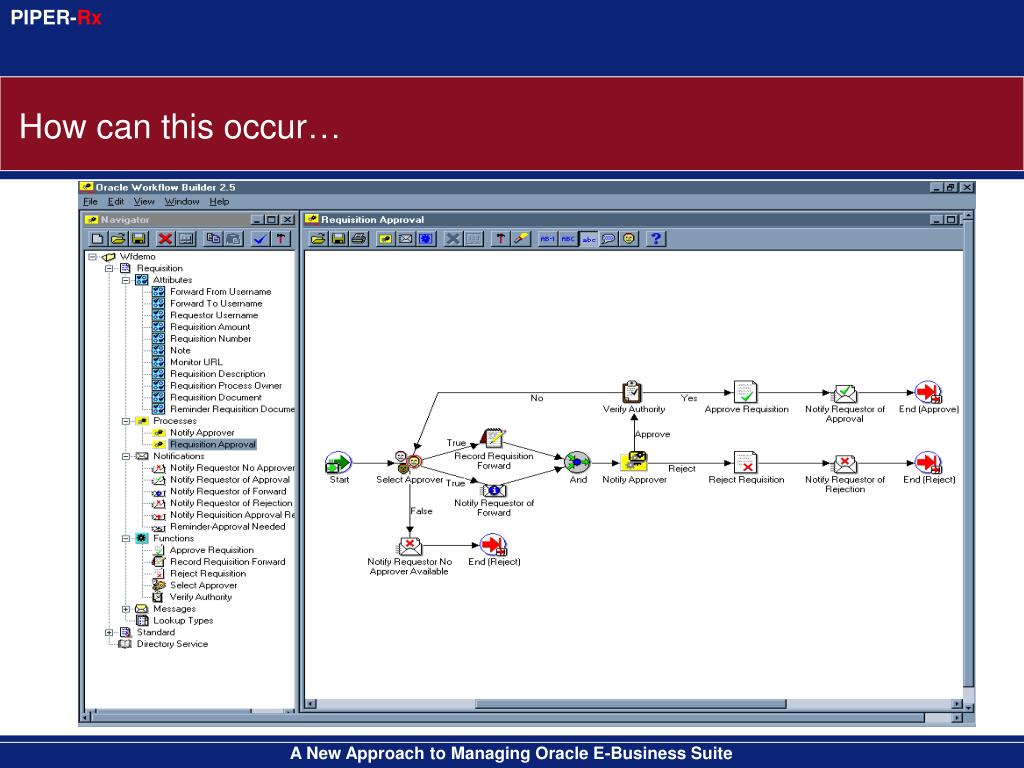Collapse the Requisition item type node
Screen dimensions: 1024x768
(x=109, y=268)
